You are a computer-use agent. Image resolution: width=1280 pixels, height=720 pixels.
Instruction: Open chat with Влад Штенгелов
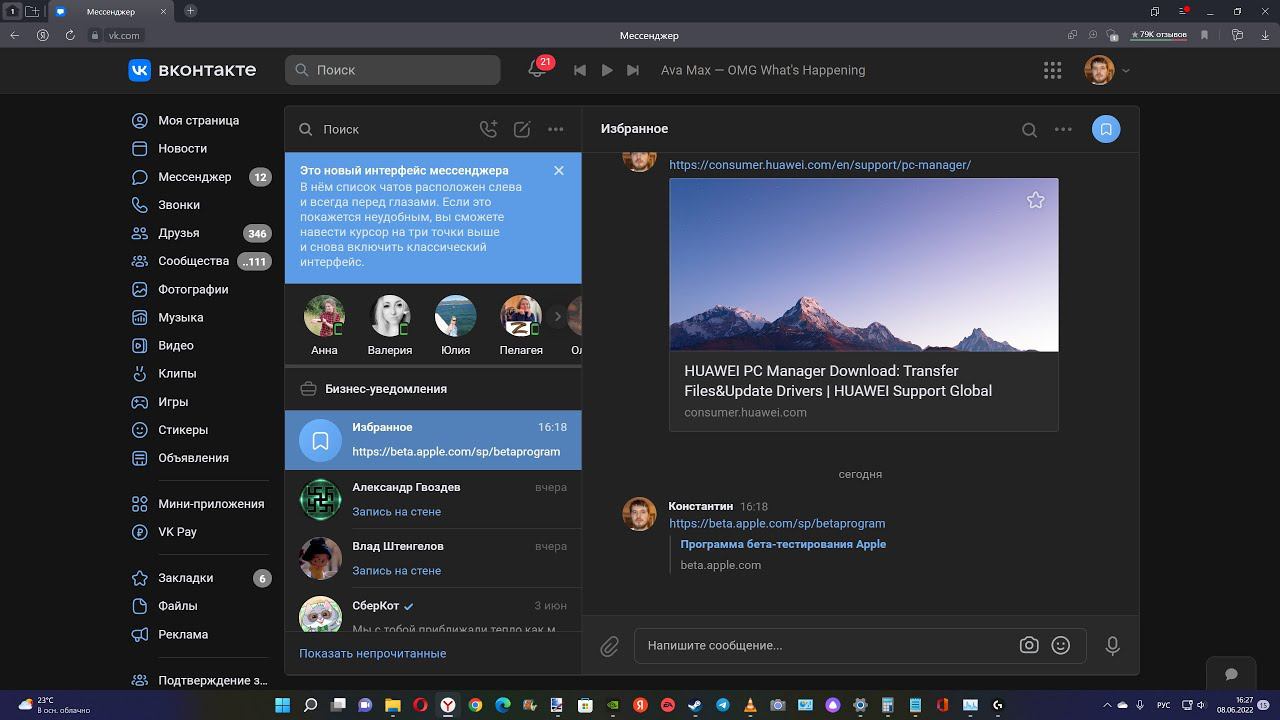433,558
